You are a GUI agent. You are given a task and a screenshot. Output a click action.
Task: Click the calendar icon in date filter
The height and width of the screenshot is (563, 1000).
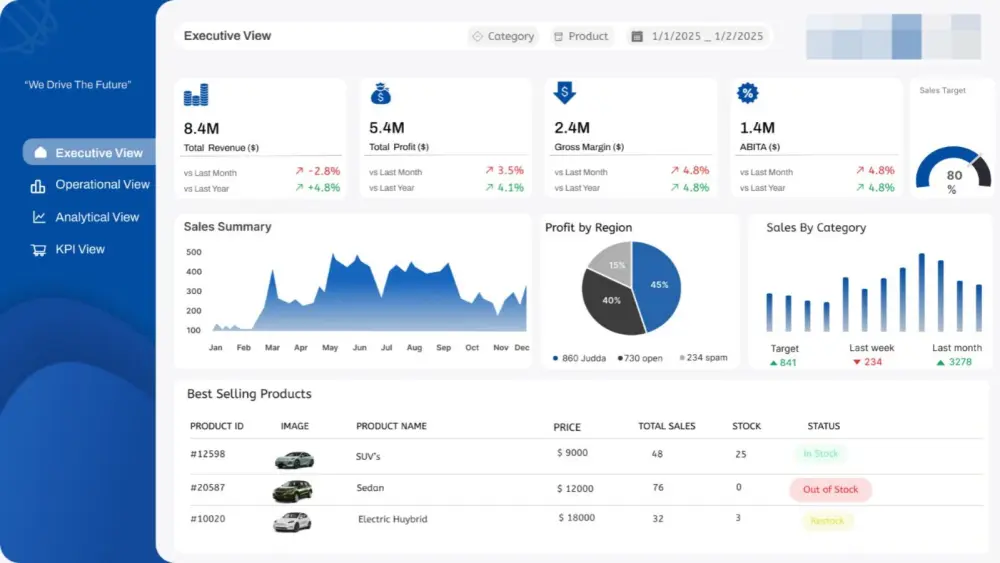pos(636,36)
